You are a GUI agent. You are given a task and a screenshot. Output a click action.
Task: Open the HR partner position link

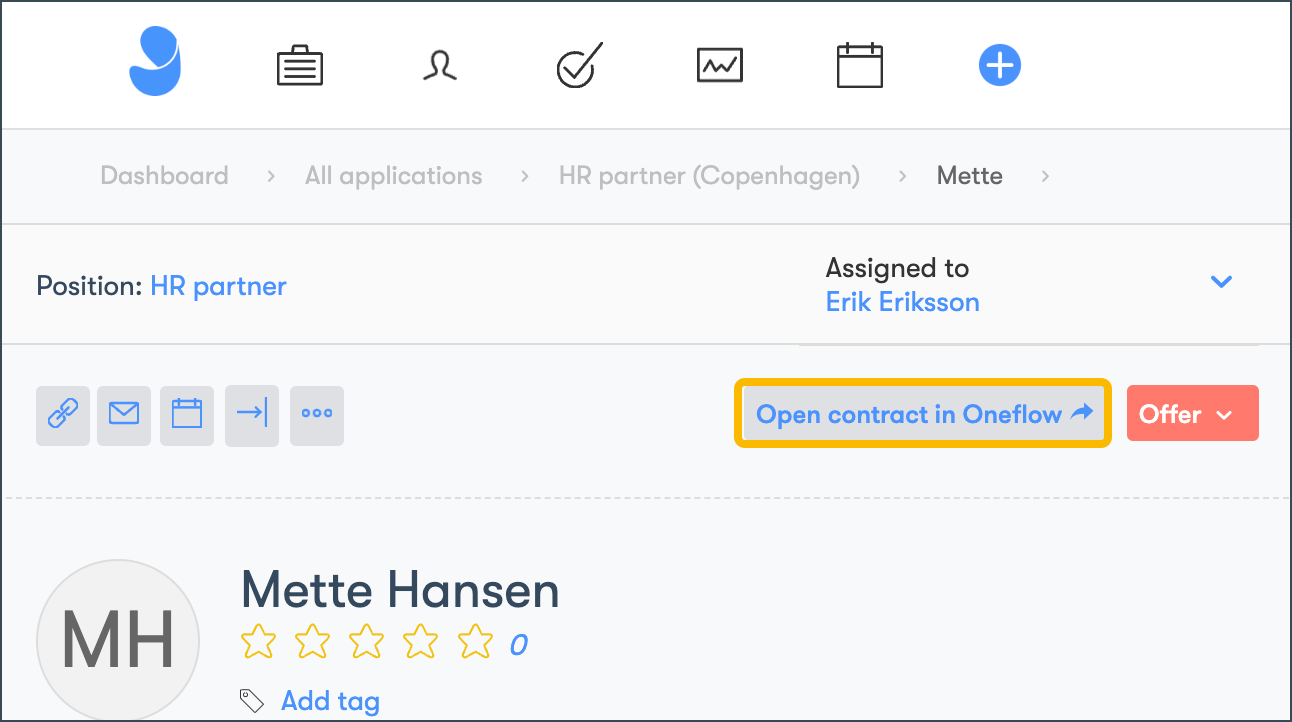[x=218, y=286]
